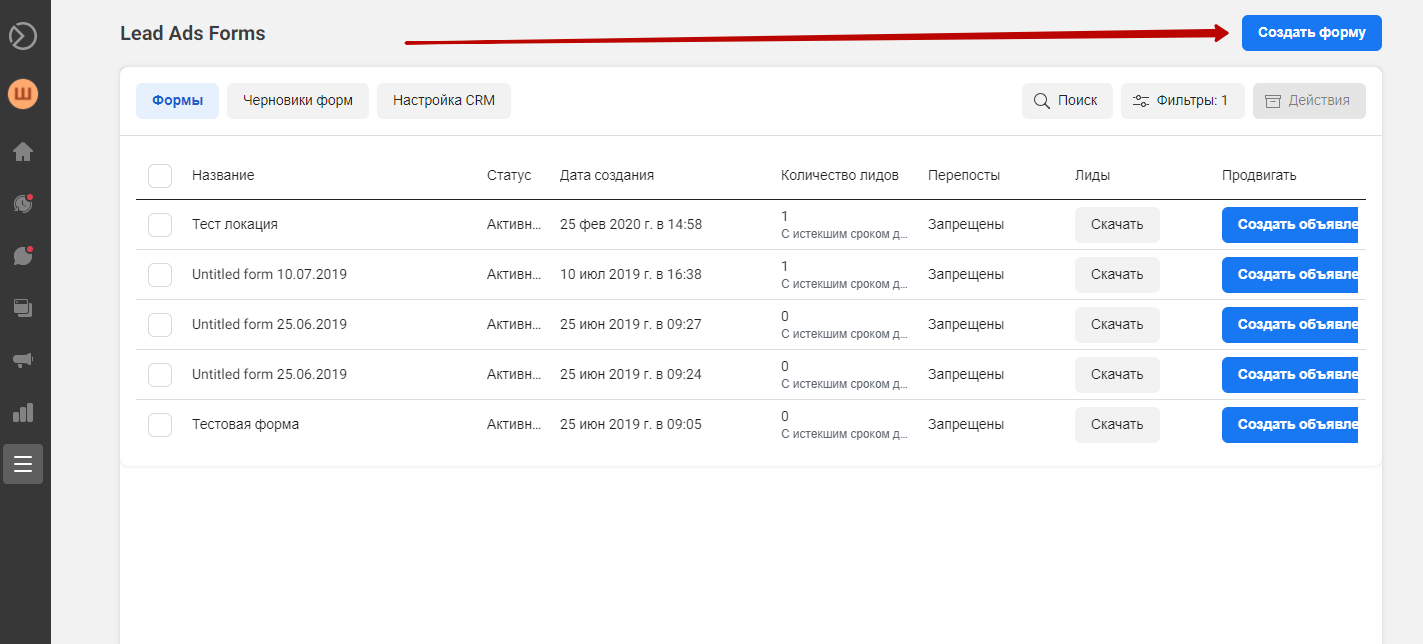Viewport: 1423px width, 644px height.
Task: Click the circular logo icon atop the sidebar
Action: click(23, 36)
